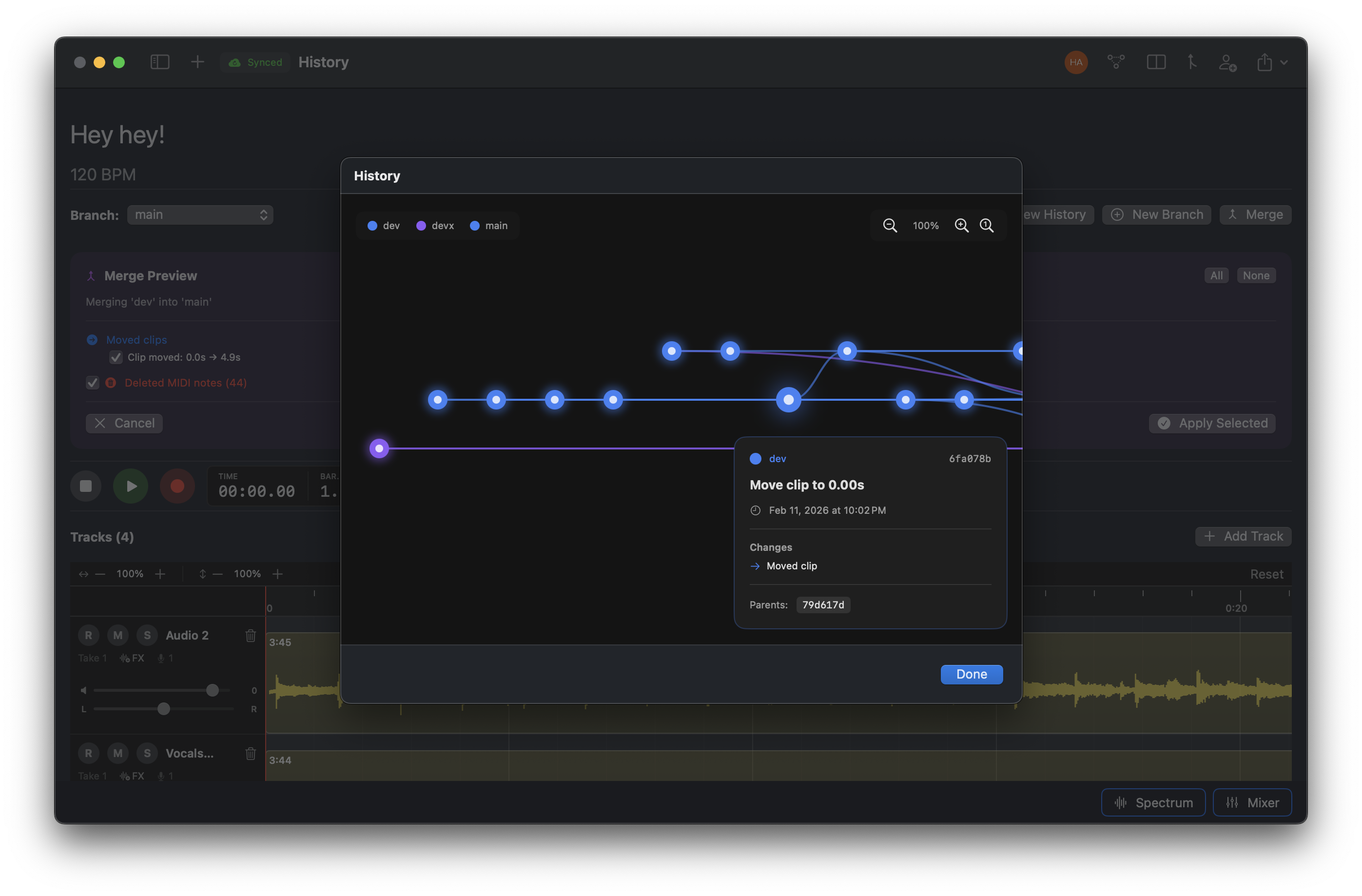Open the branch graph icon in toolbar
This screenshot has width=1362, height=896.
(1115, 62)
